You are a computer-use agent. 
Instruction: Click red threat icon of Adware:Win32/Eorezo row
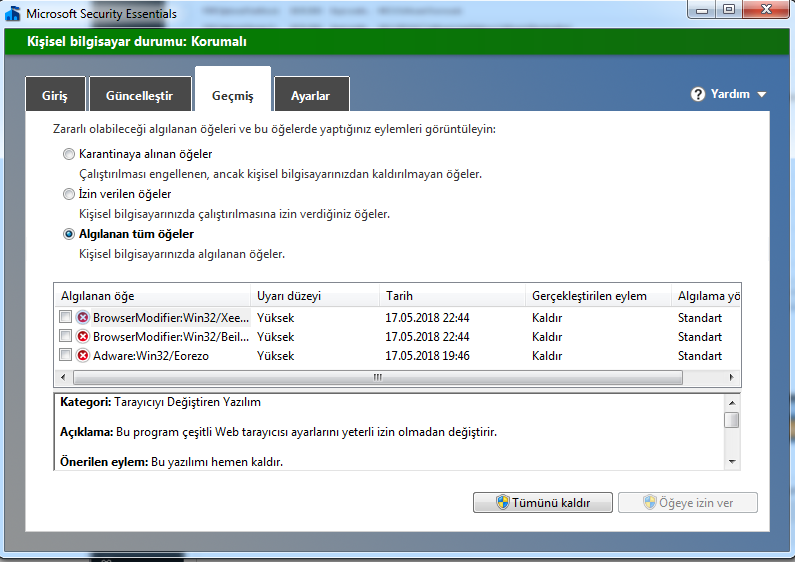click(83, 356)
